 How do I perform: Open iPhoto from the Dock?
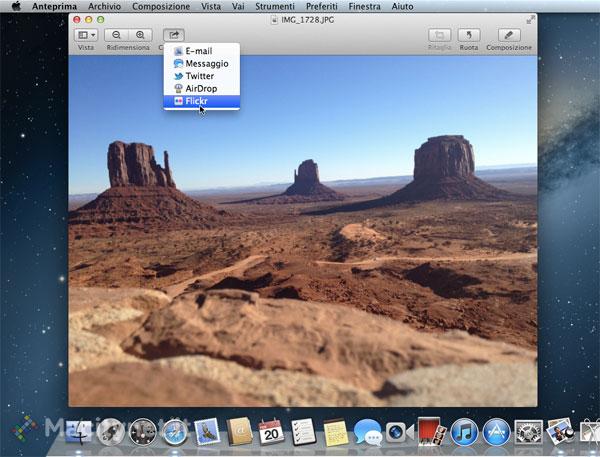pyautogui.click(x=561, y=432)
